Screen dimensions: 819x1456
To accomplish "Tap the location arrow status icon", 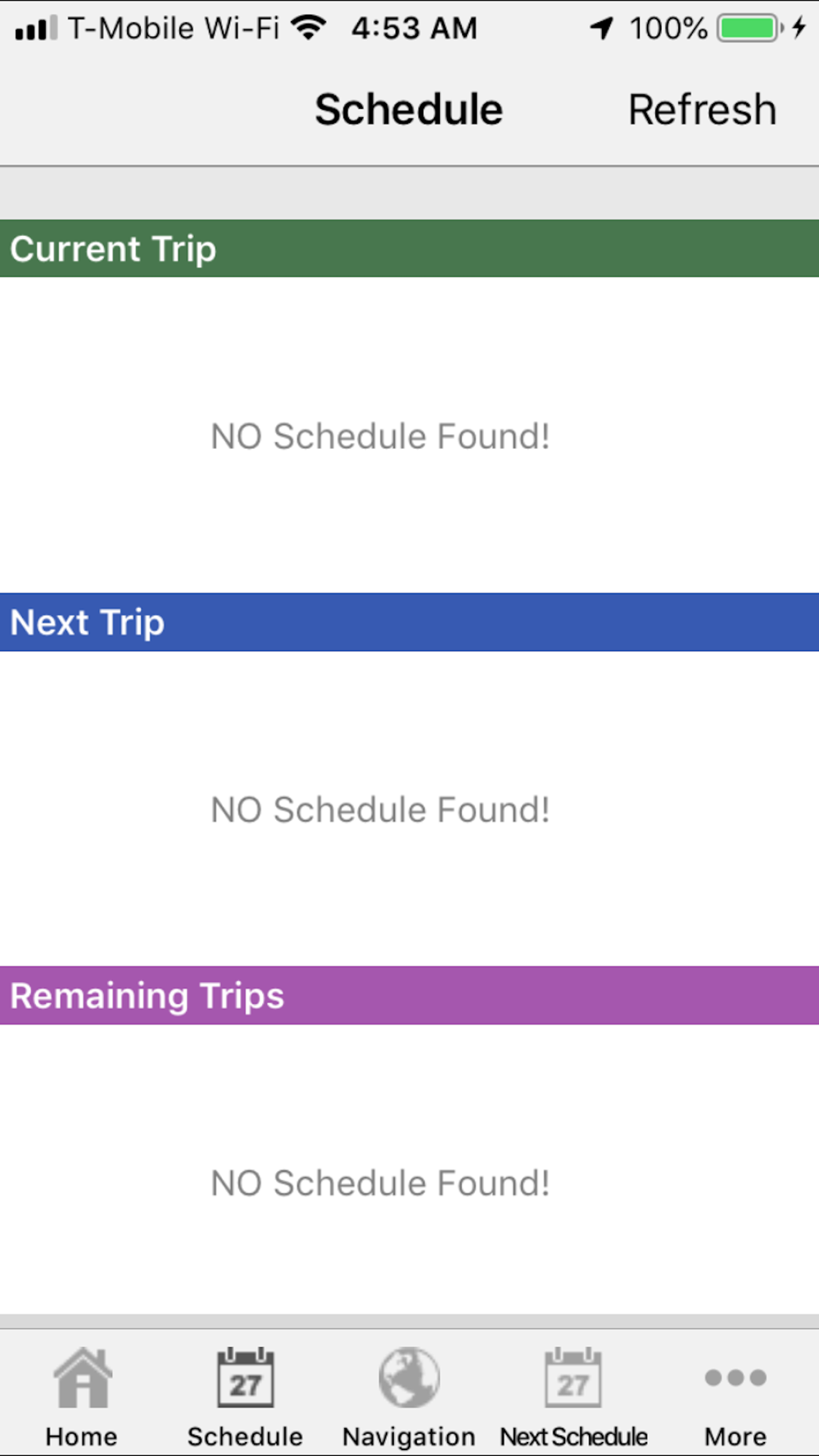I will 602,29.
